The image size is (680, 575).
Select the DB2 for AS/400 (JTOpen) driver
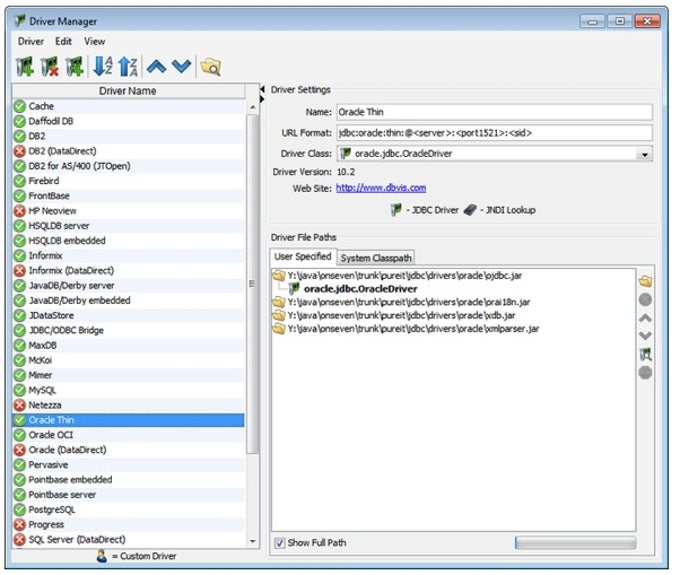click(x=128, y=166)
